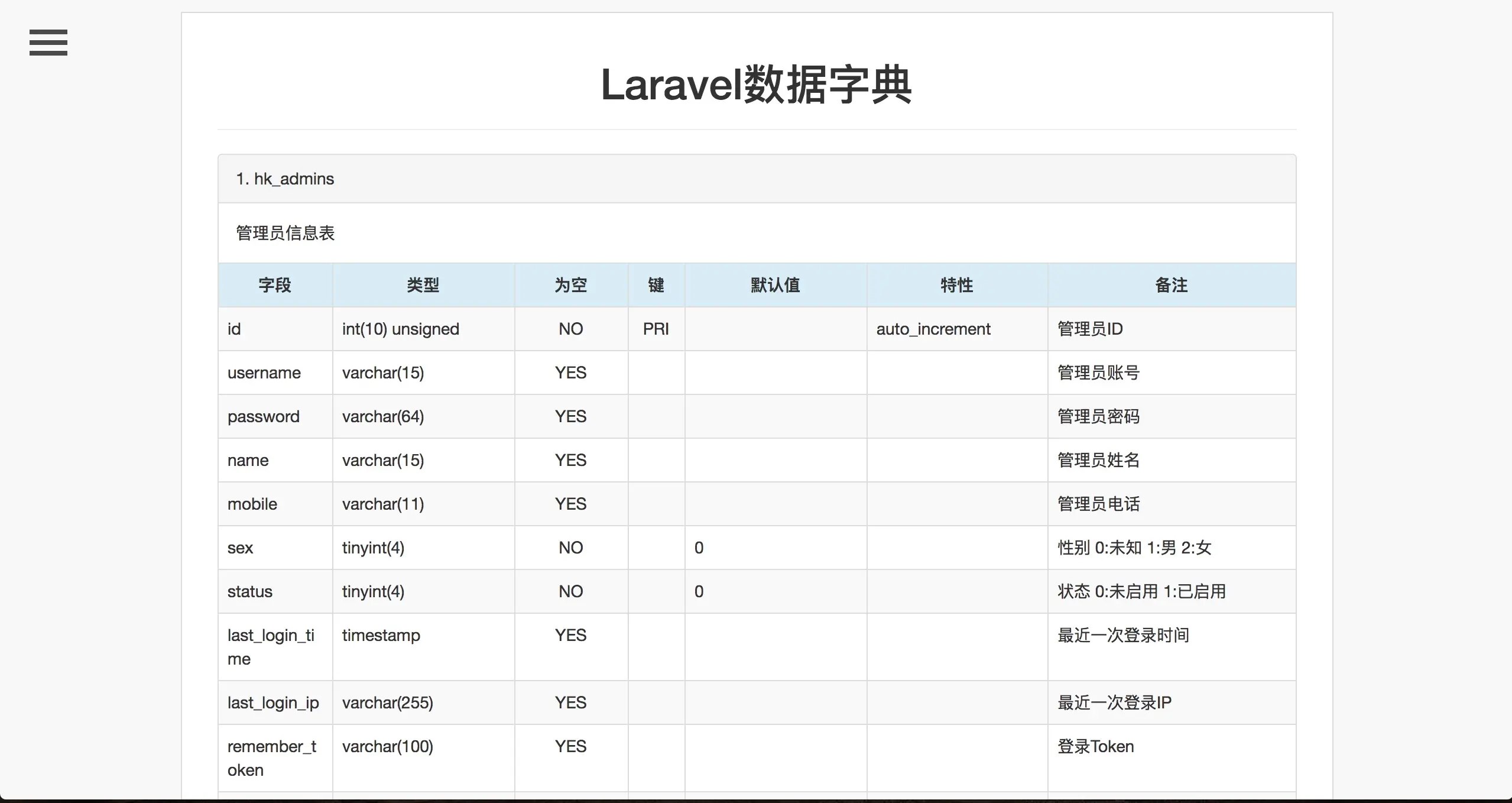Image resolution: width=1512 pixels, height=803 pixels.
Task: Click the timestamp type cell
Action: point(381,635)
